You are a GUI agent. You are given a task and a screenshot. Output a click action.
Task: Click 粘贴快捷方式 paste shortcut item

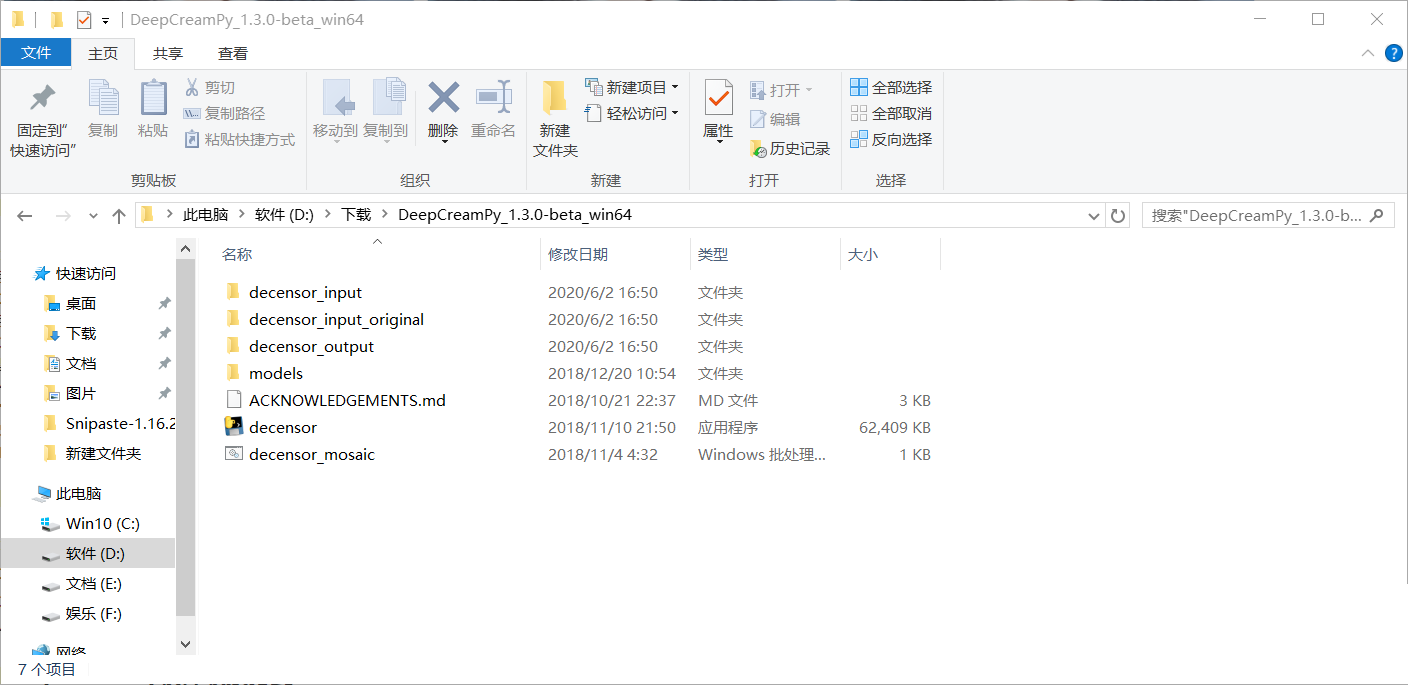coord(239,140)
